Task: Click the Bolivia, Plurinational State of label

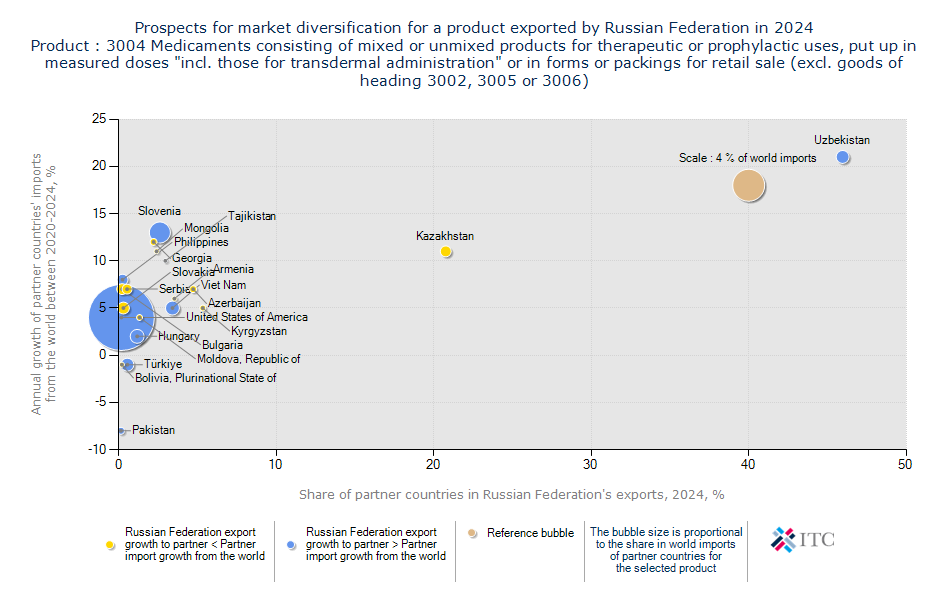Action: pyautogui.click(x=206, y=378)
